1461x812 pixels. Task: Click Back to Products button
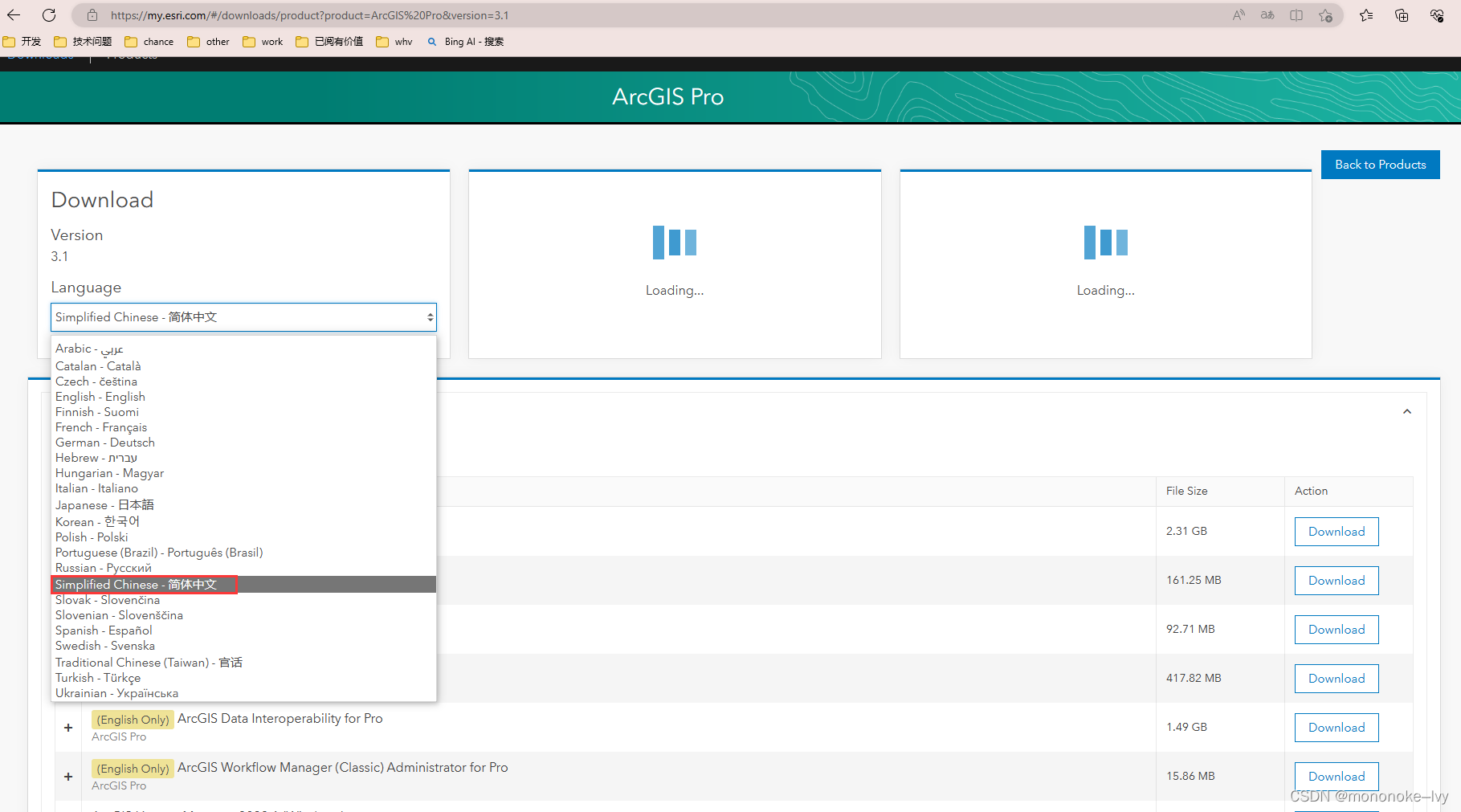click(1380, 165)
